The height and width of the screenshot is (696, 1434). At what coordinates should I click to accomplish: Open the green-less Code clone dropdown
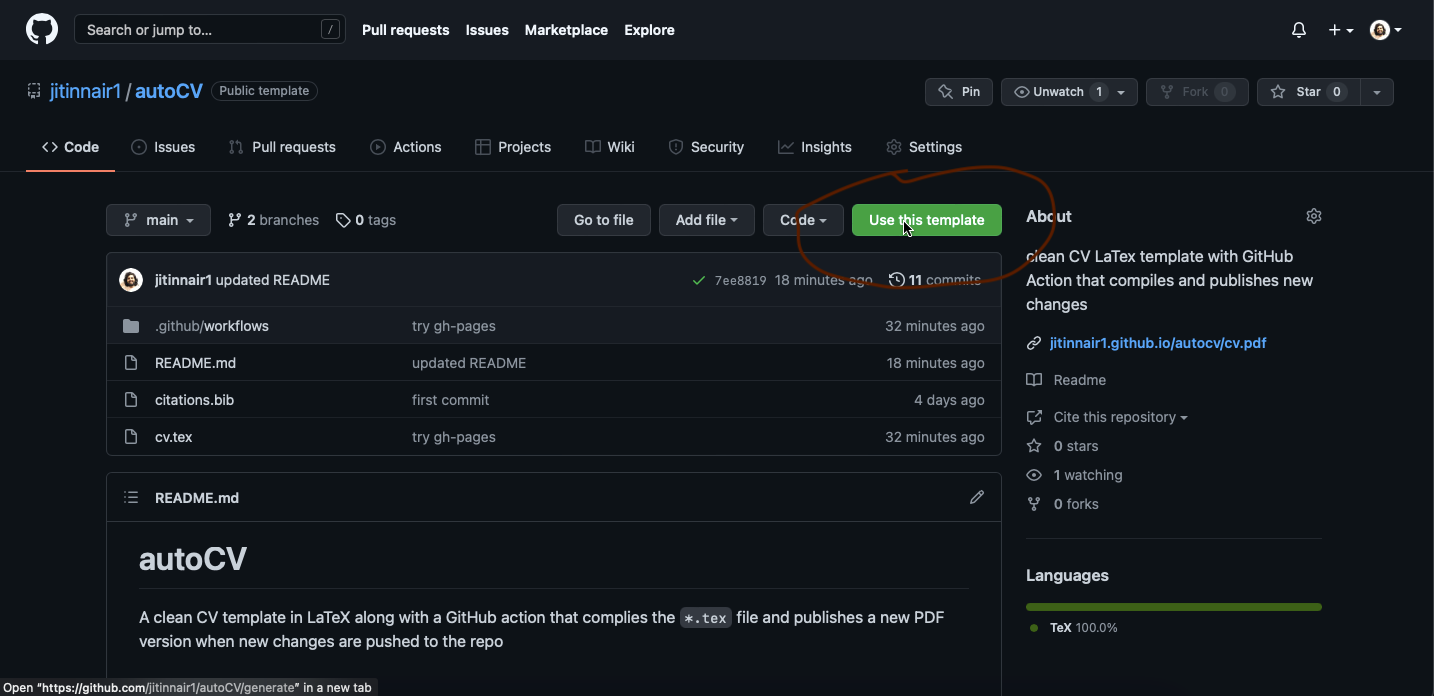click(x=803, y=220)
